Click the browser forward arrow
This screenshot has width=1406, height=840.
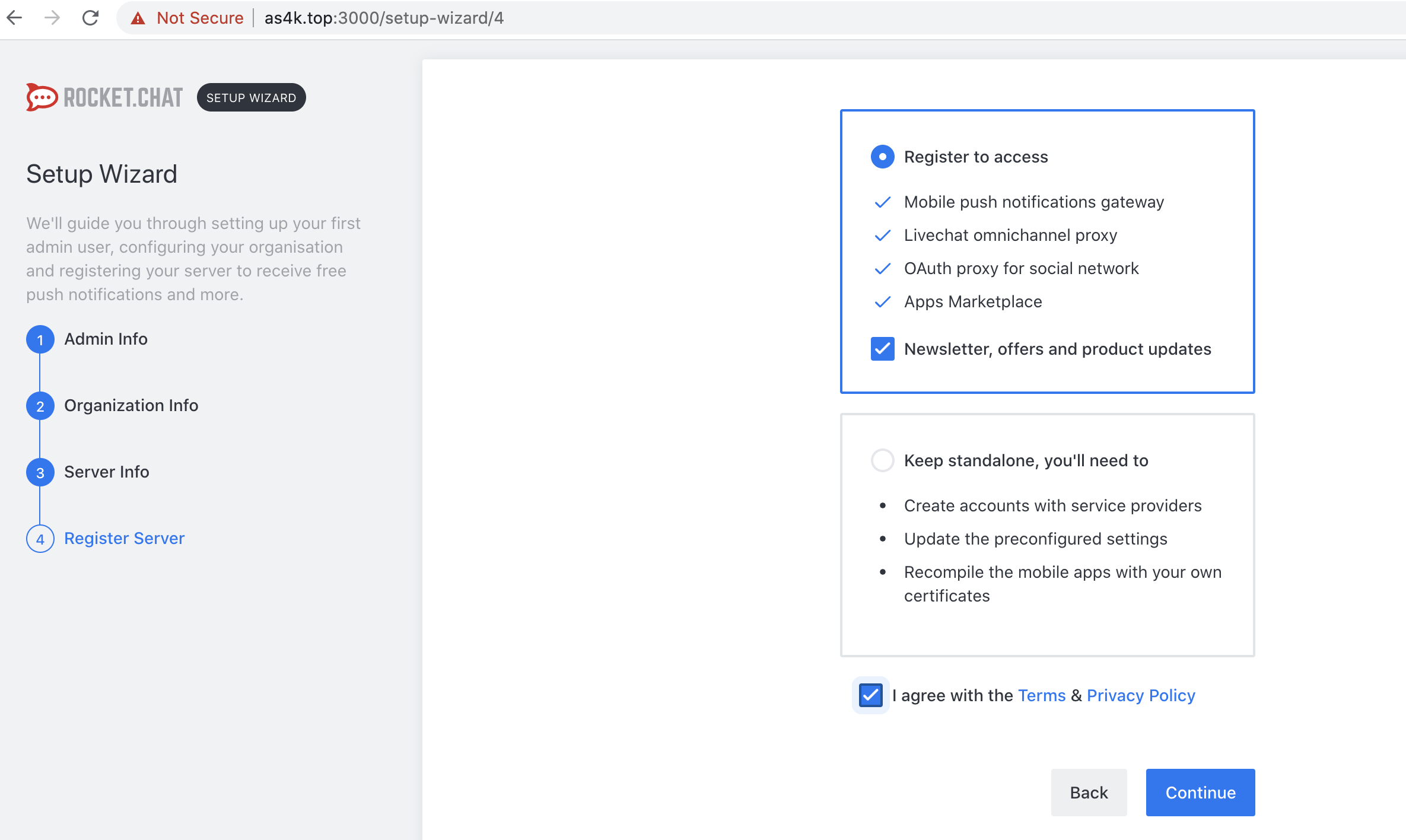(x=52, y=18)
